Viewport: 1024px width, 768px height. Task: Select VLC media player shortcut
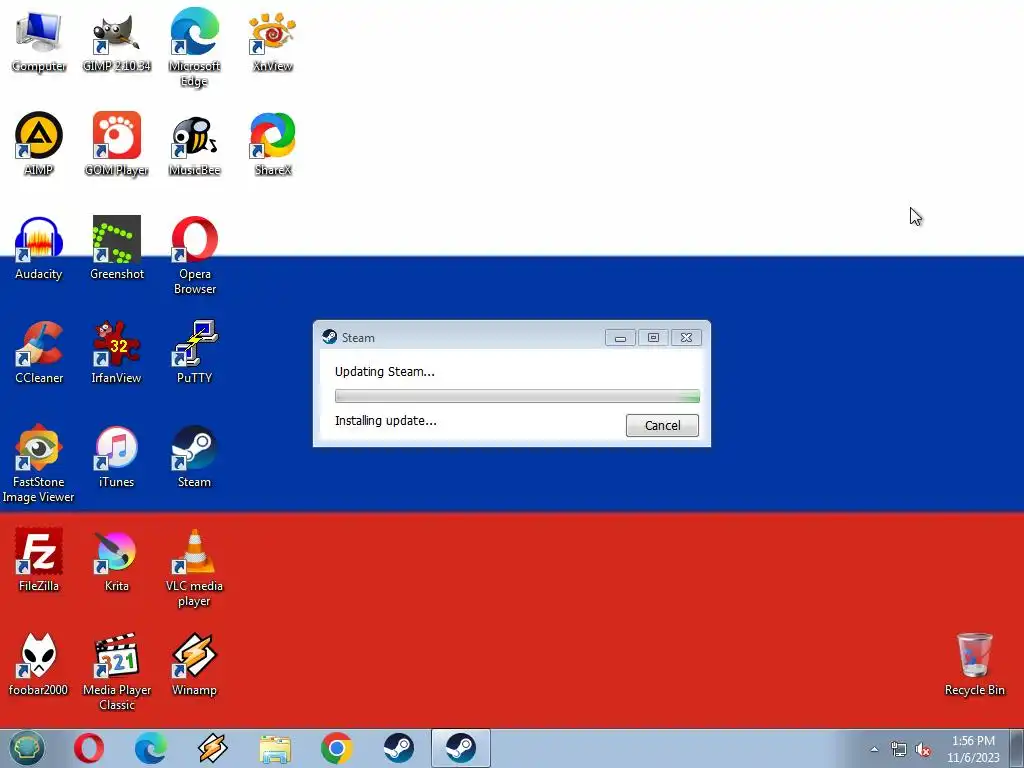(x=194, y=568)
